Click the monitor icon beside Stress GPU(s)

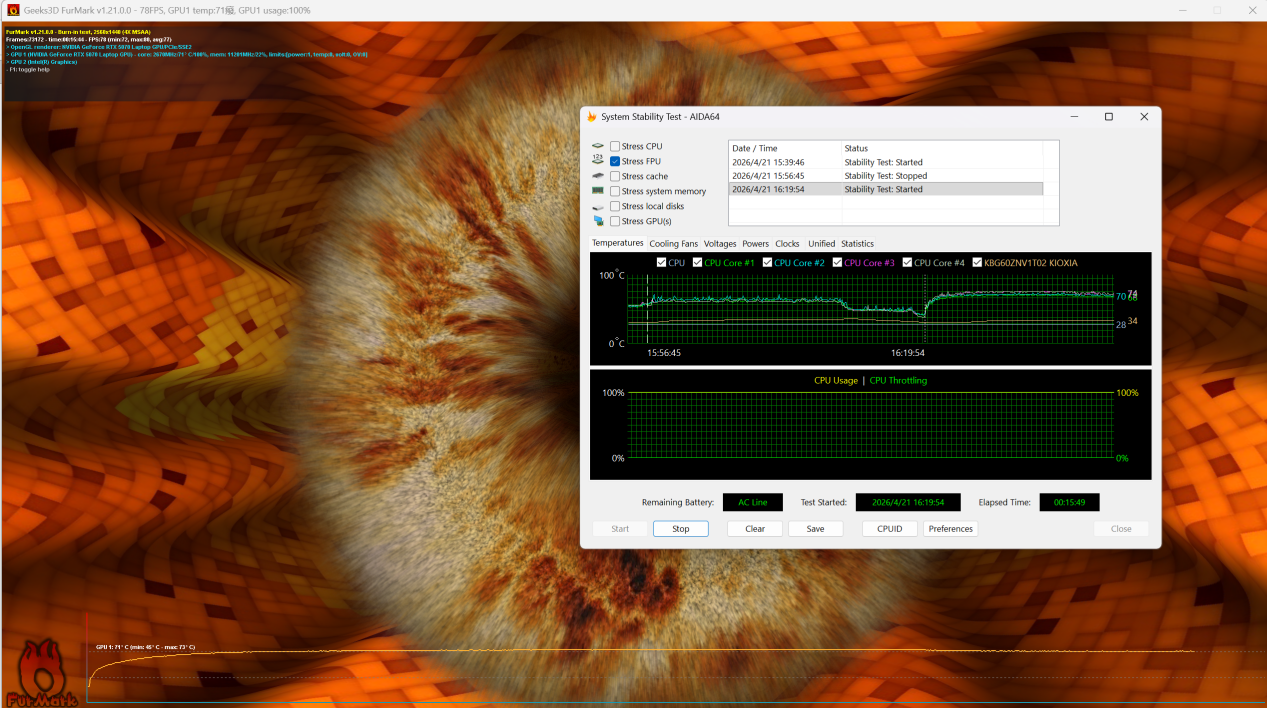(x=598, y=221)
